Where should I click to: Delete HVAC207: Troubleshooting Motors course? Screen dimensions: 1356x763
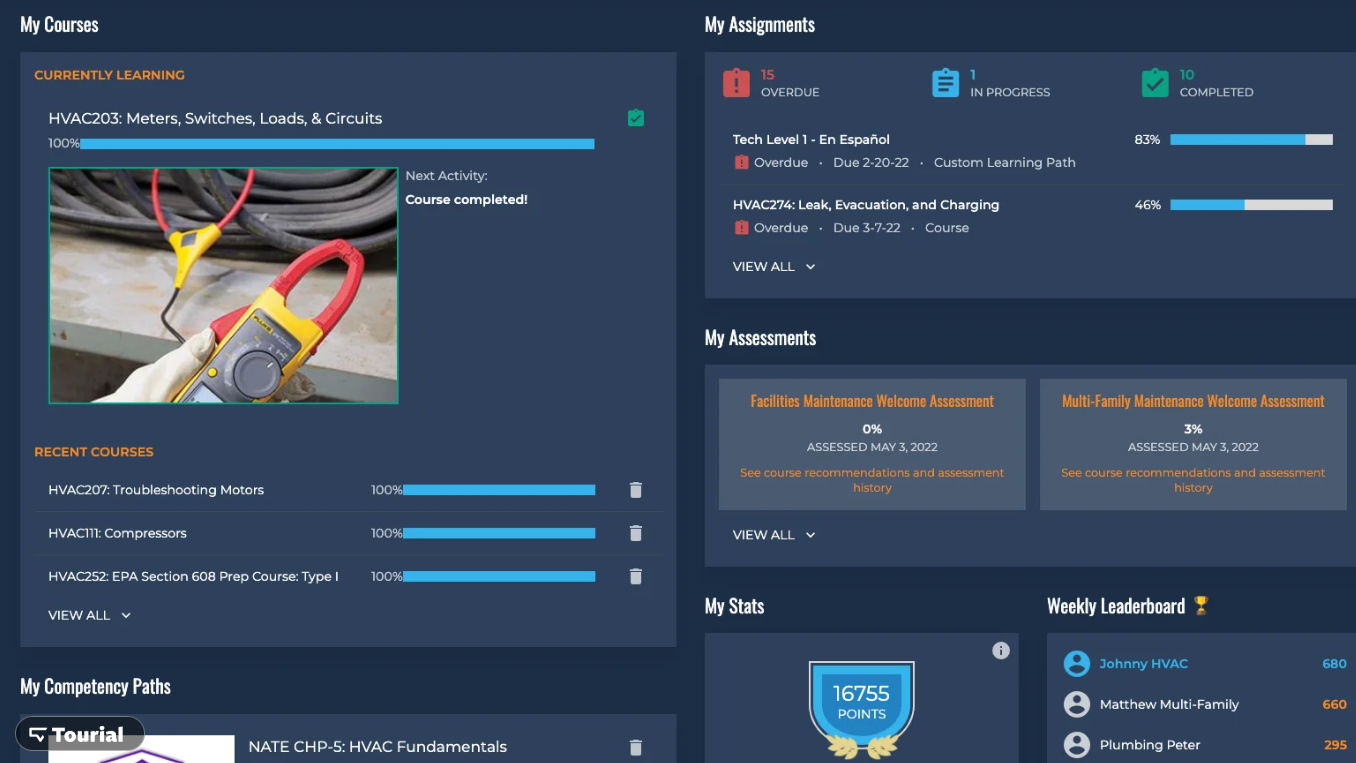(x=636, y=490)
